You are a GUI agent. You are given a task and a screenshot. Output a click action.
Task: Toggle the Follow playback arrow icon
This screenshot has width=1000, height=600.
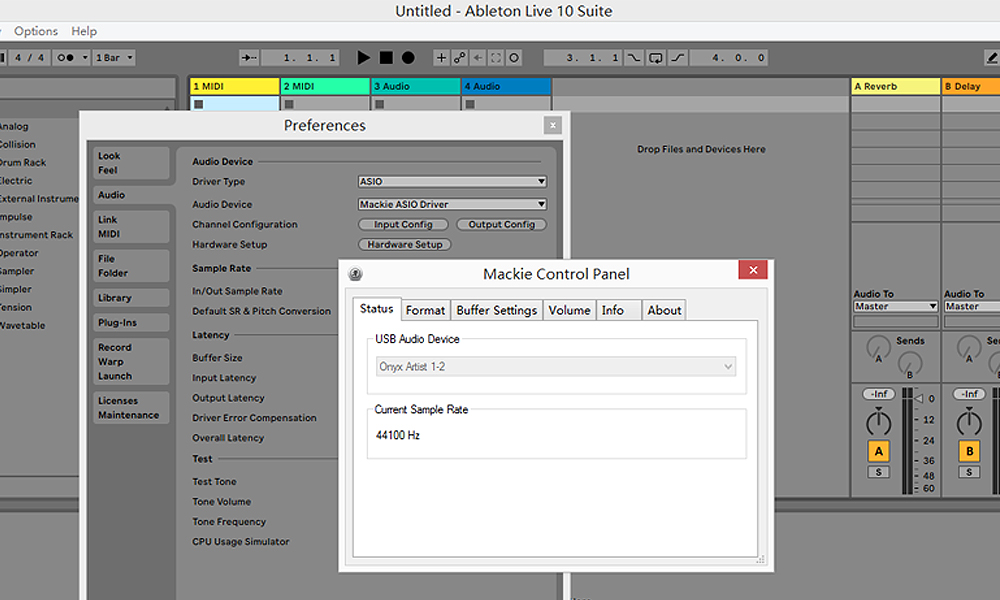coord(249,58)
